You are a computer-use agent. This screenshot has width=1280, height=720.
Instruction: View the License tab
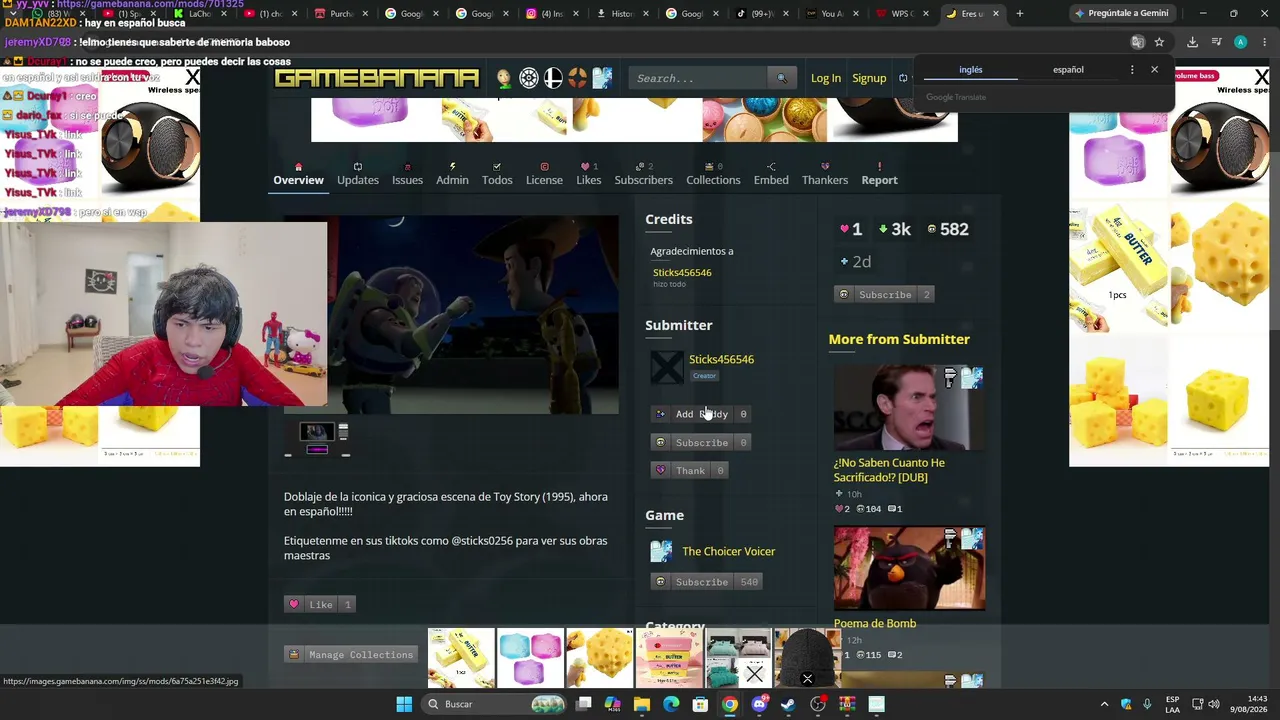[544, 174]
